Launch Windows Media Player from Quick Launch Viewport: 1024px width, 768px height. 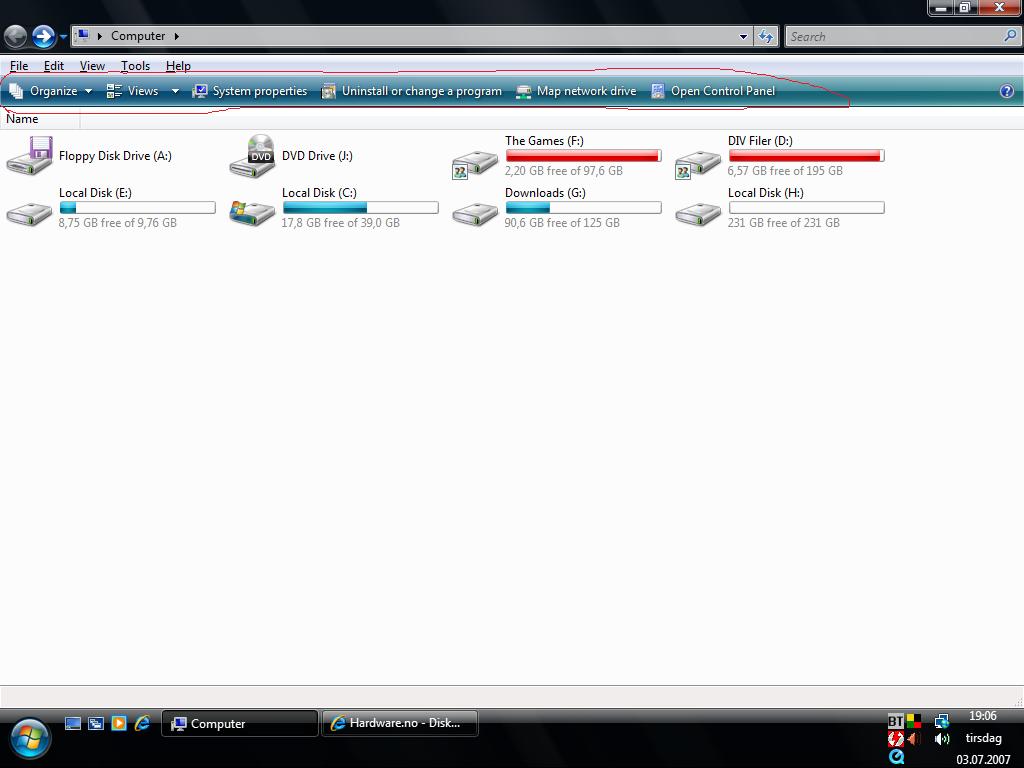tap(119, 723)
